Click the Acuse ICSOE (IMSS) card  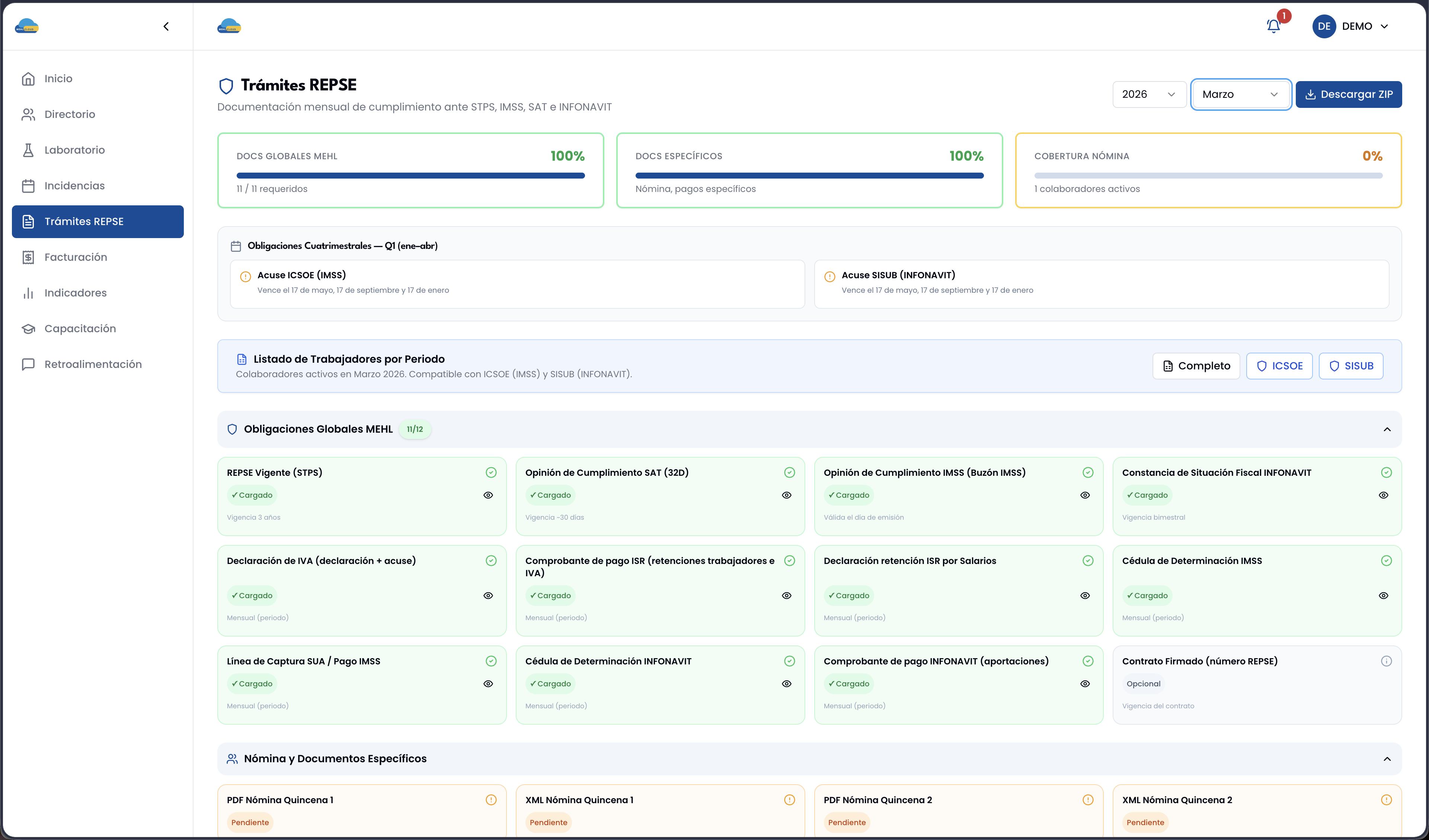(x=517, y=284)
